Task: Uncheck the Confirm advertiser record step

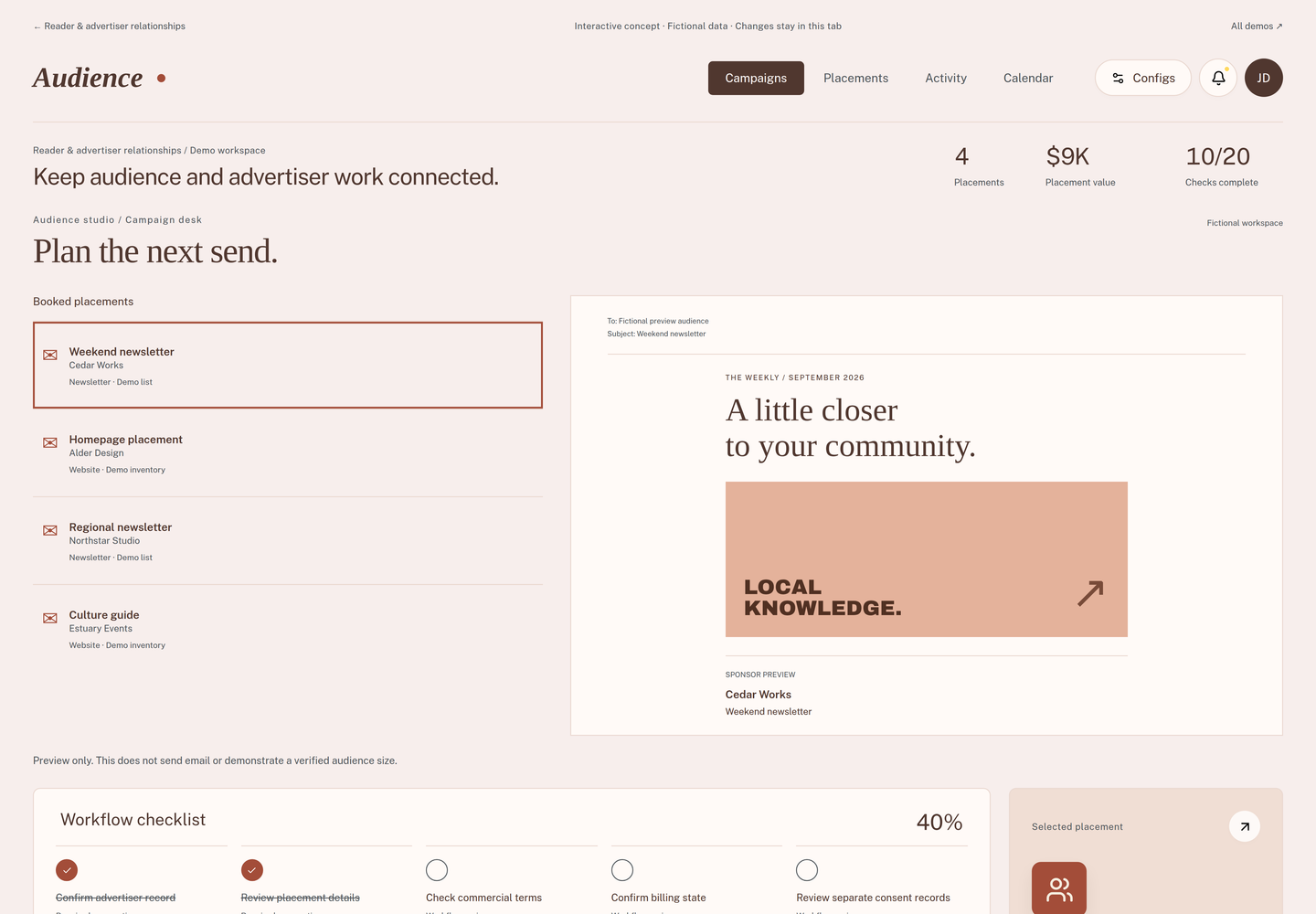Action: pyautogui.click(x=67, y=870)
